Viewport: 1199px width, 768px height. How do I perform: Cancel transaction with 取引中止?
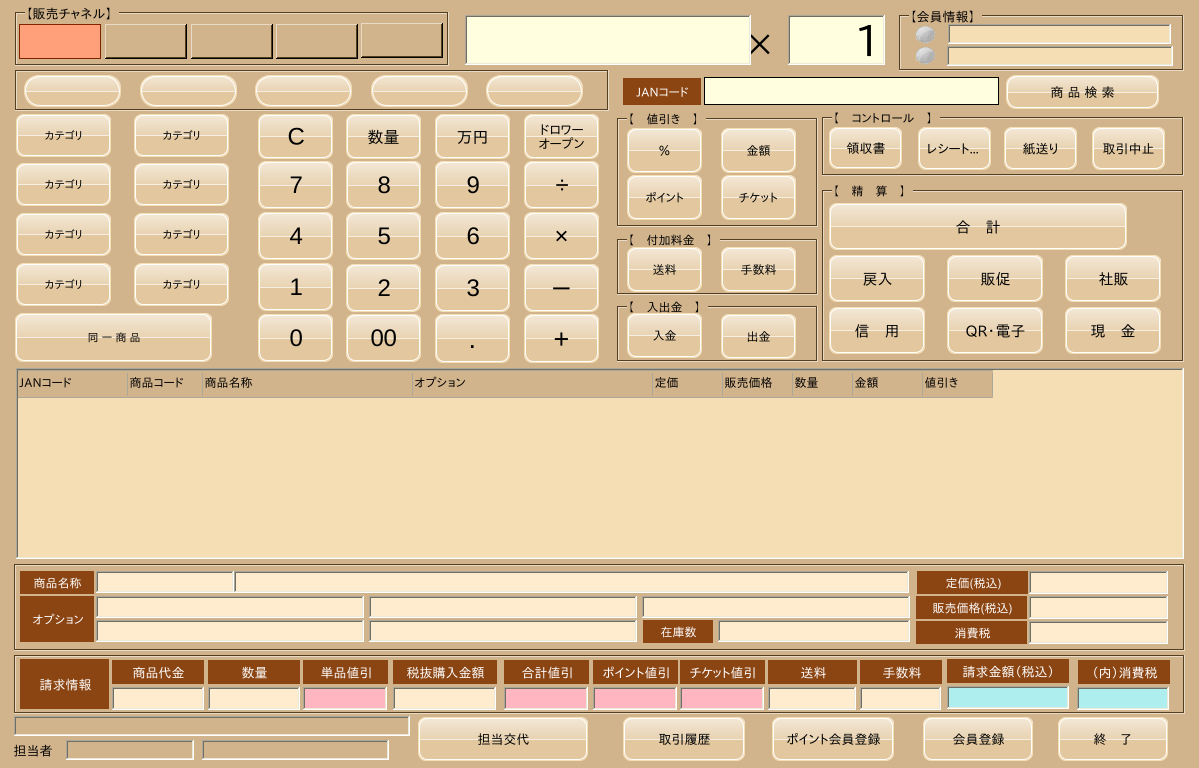pos(1128,148)
